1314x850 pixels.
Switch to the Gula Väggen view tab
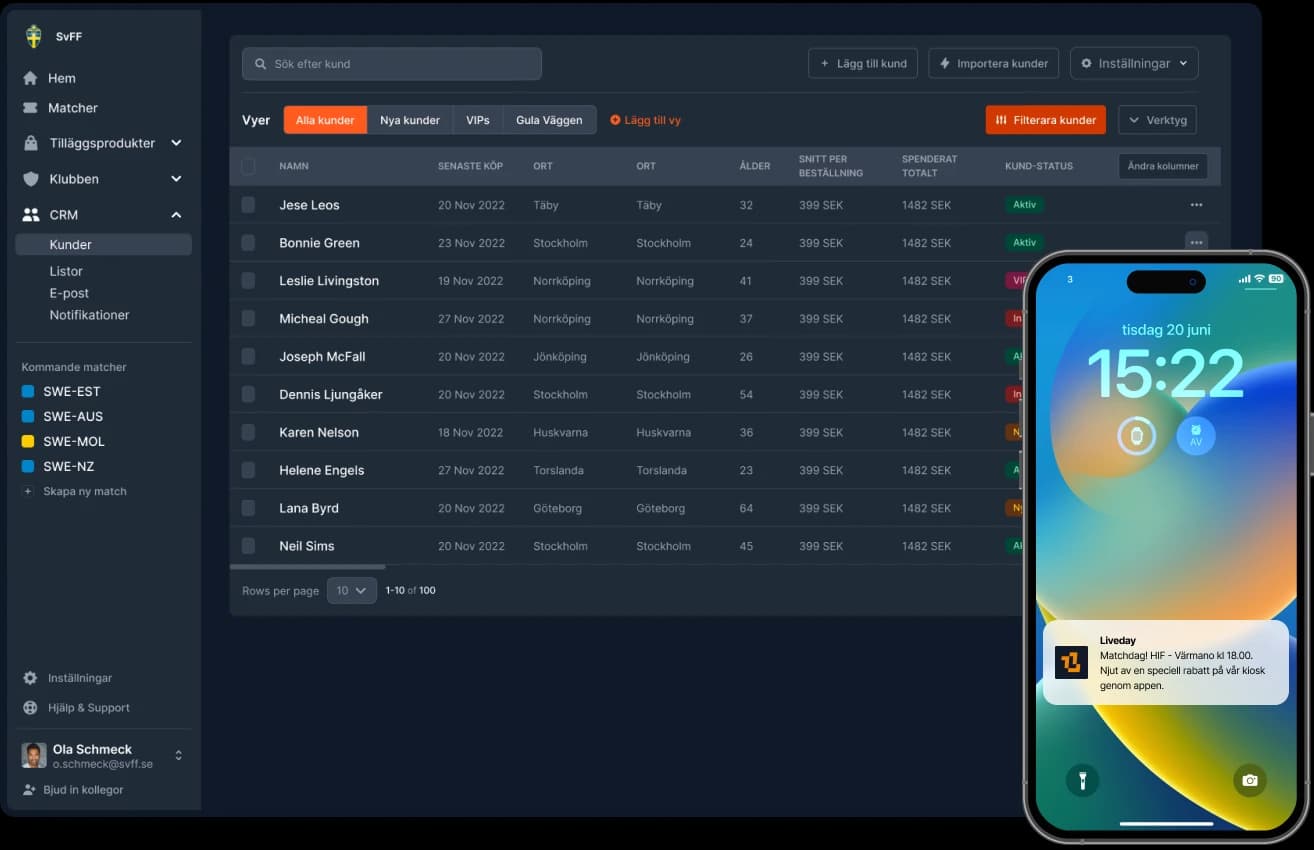(x=549, y=120)
